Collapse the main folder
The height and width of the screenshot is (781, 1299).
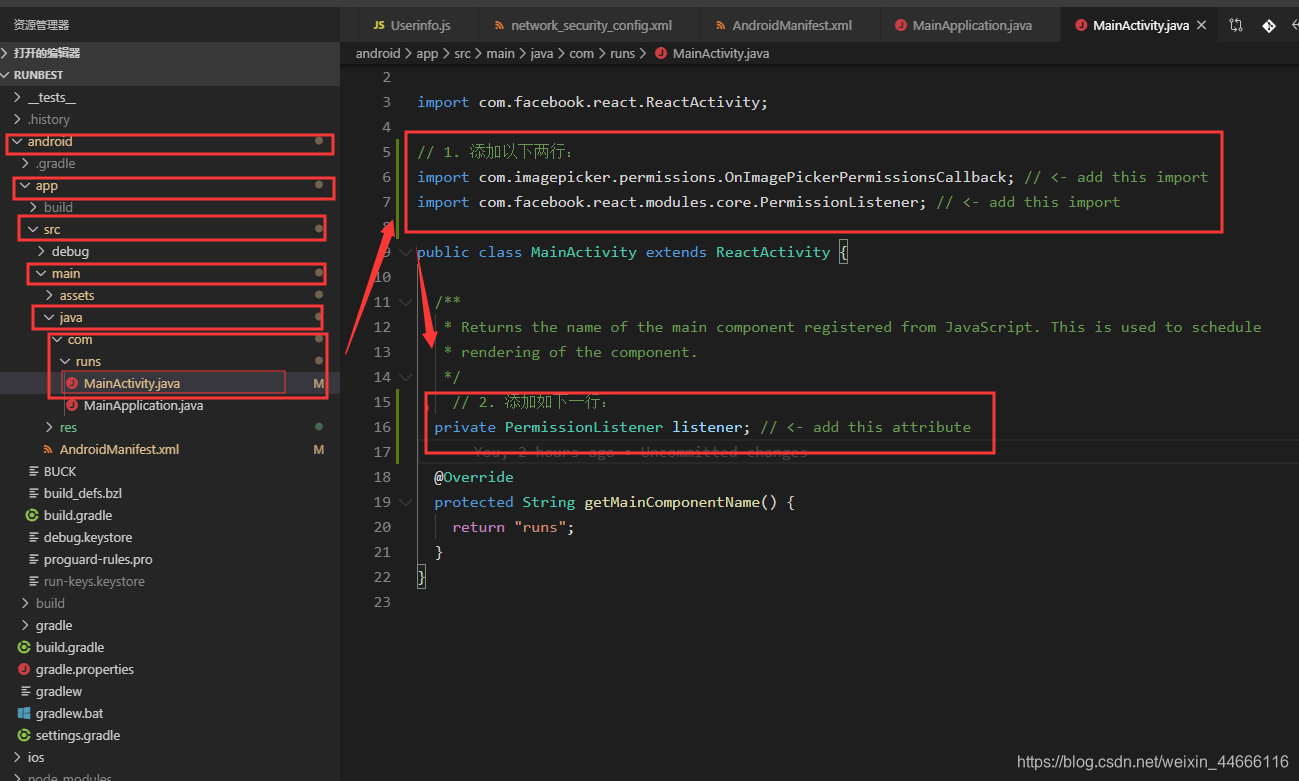pyautogui.click(x=170, y=273)
